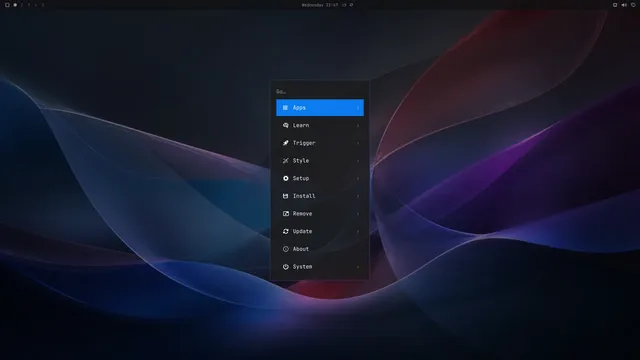Screen dimensions: 640x360
Task: Click the icon beside Style
Action: pyautogui.click(x=285, y=160)
